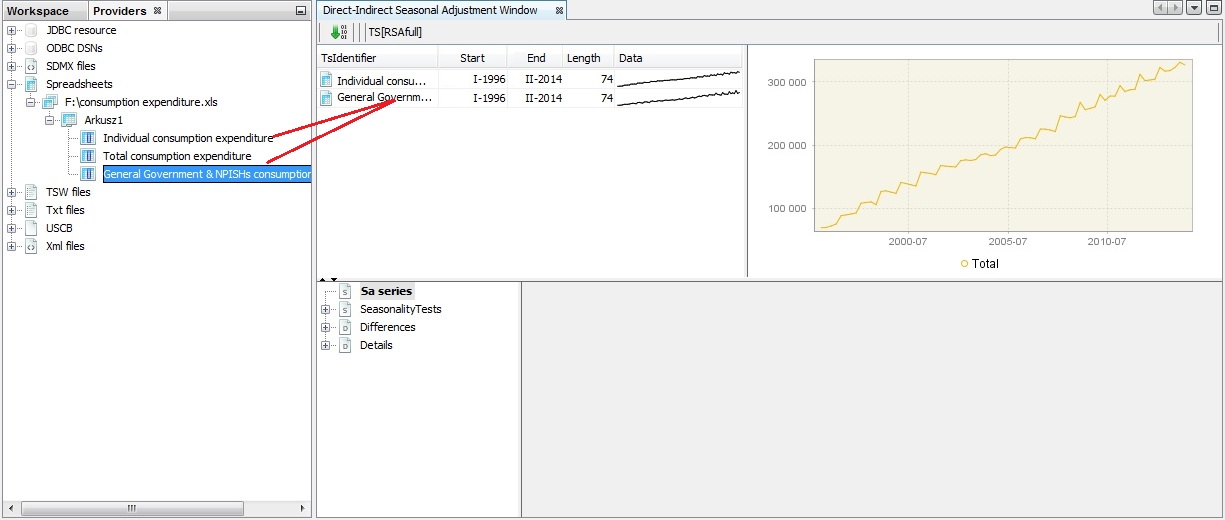
Task: Close the Direct-Indirect Seasonal Adjustment Window tab
Action: [559, 11]
